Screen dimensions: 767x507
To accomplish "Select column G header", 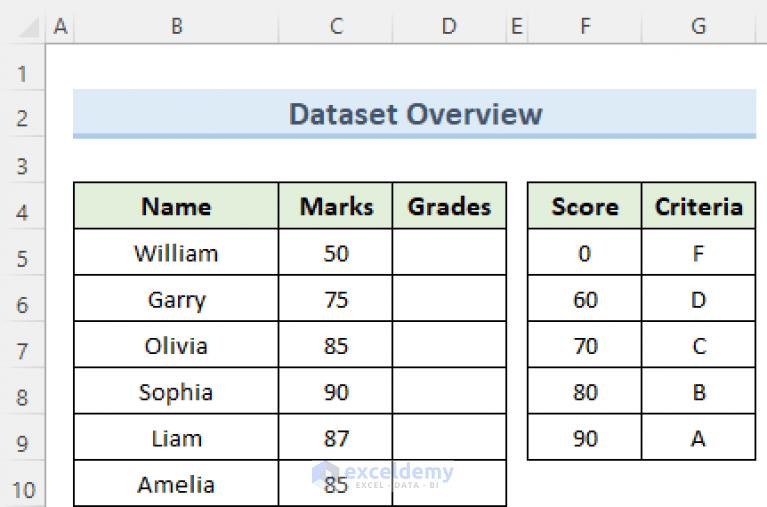I will (x=699, y=26).
